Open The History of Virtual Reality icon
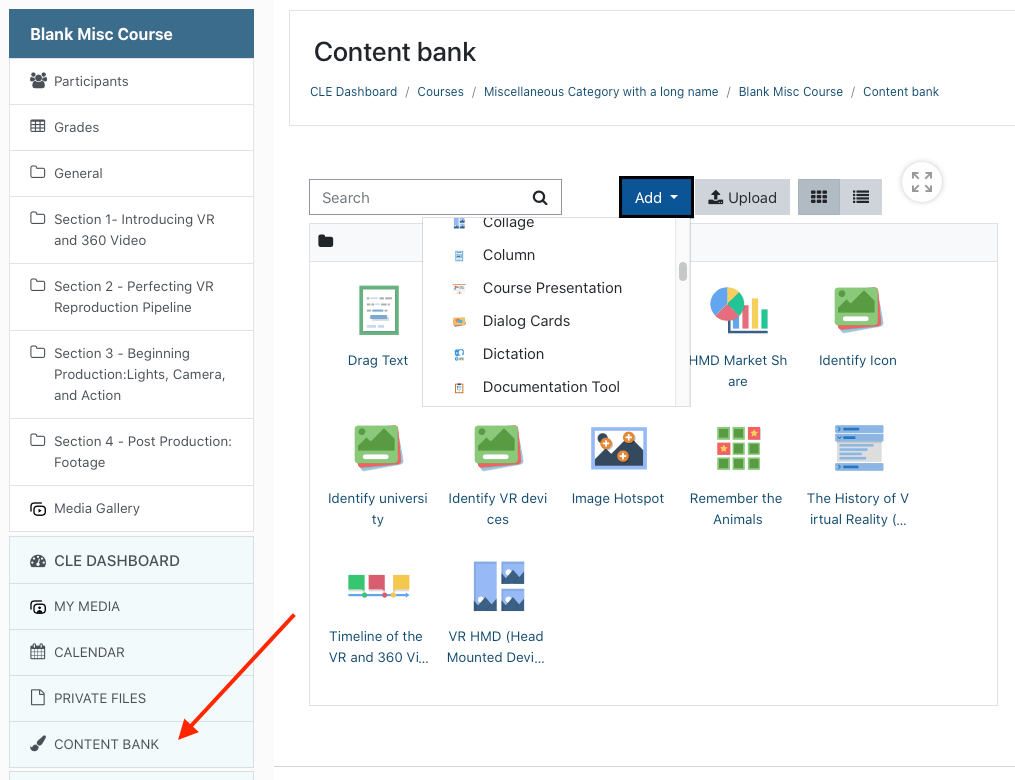This screenshot has width=1015, height=780. [x=859, y=448]
